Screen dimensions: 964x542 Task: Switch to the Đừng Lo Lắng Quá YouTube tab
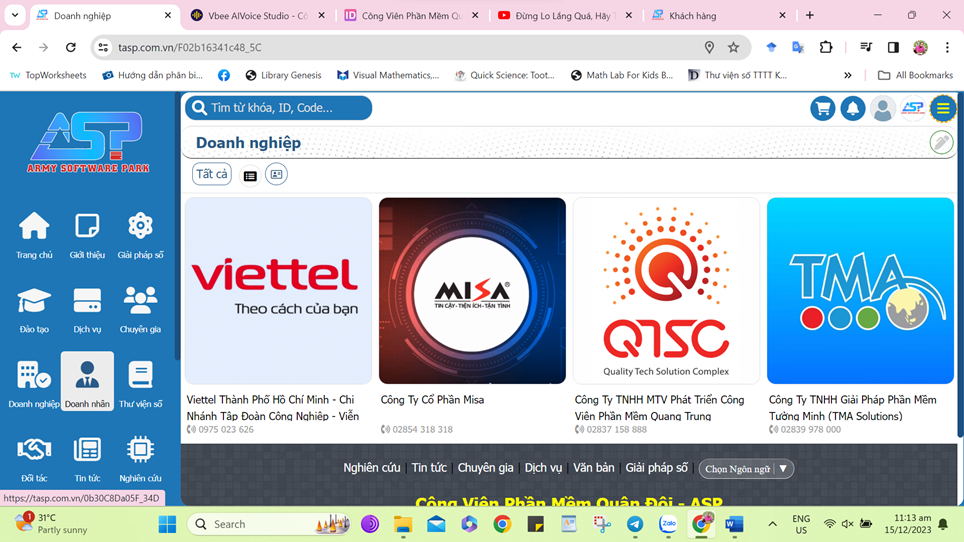565,16
